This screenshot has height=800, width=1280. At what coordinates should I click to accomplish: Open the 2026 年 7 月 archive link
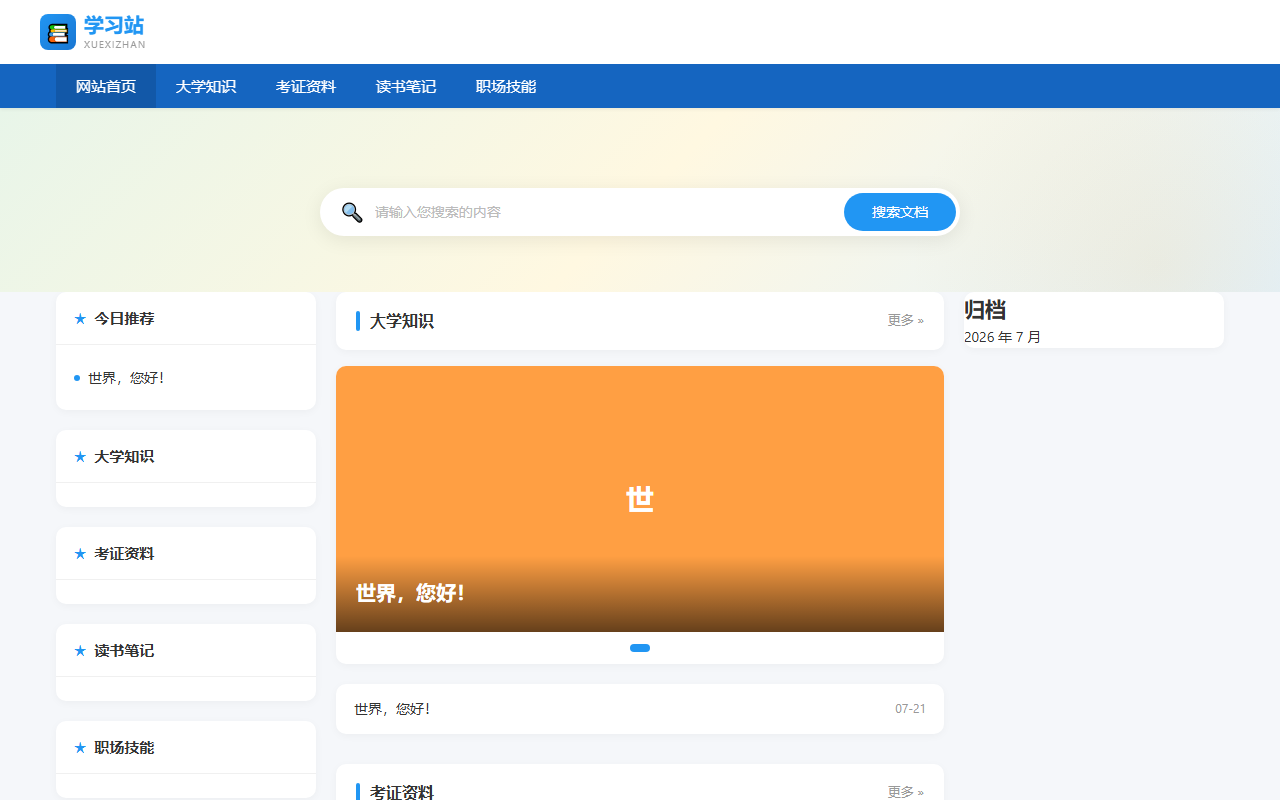click(x=1002, y=337)
